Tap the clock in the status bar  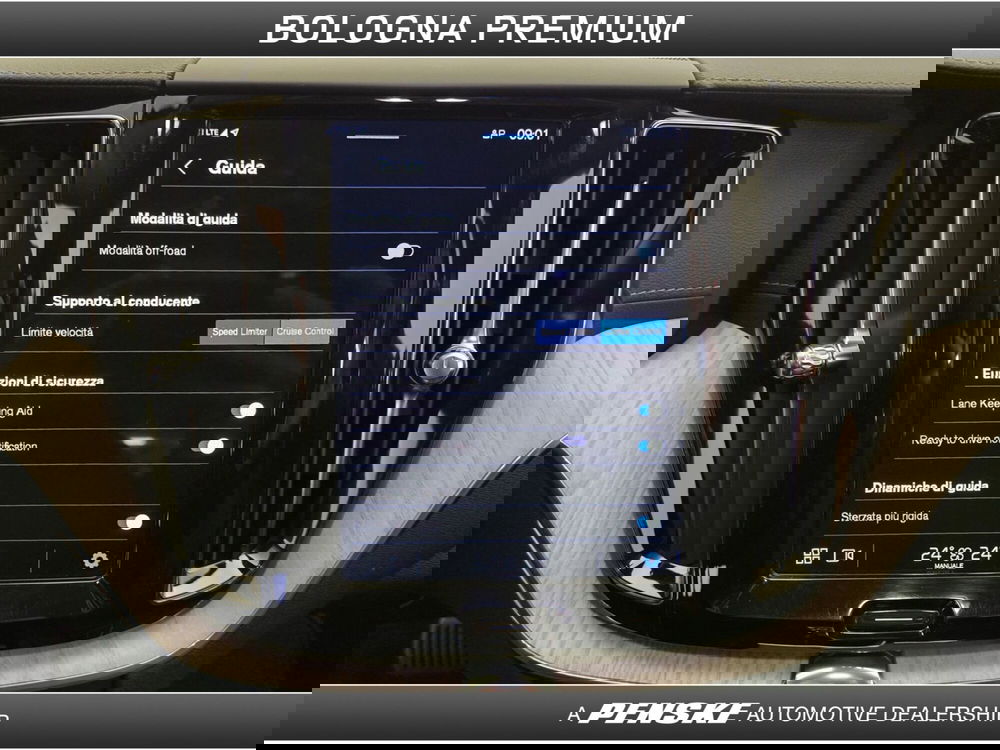pyautogui.click(x=529, y=133)
